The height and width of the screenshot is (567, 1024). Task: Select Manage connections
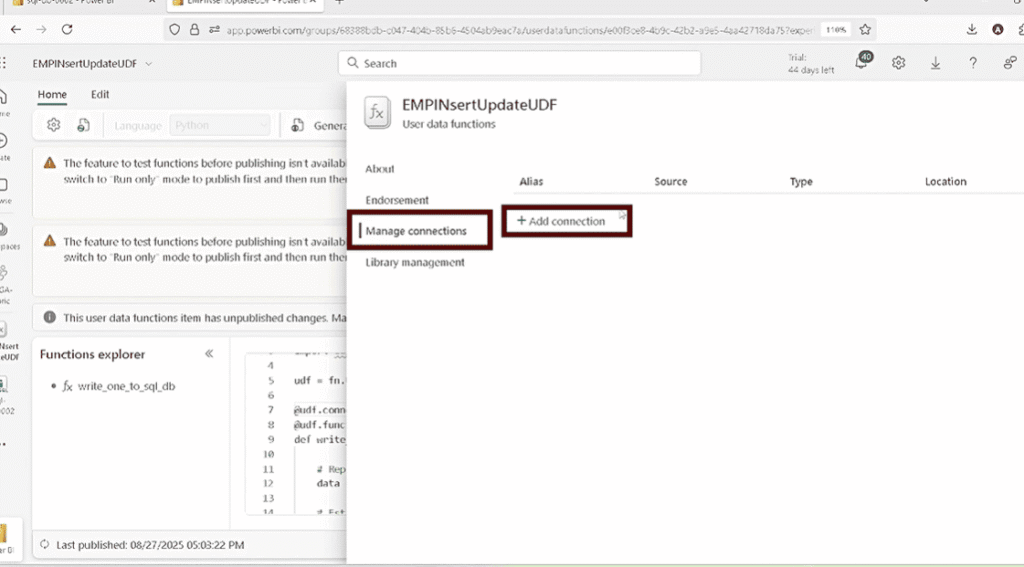[416, 231]
